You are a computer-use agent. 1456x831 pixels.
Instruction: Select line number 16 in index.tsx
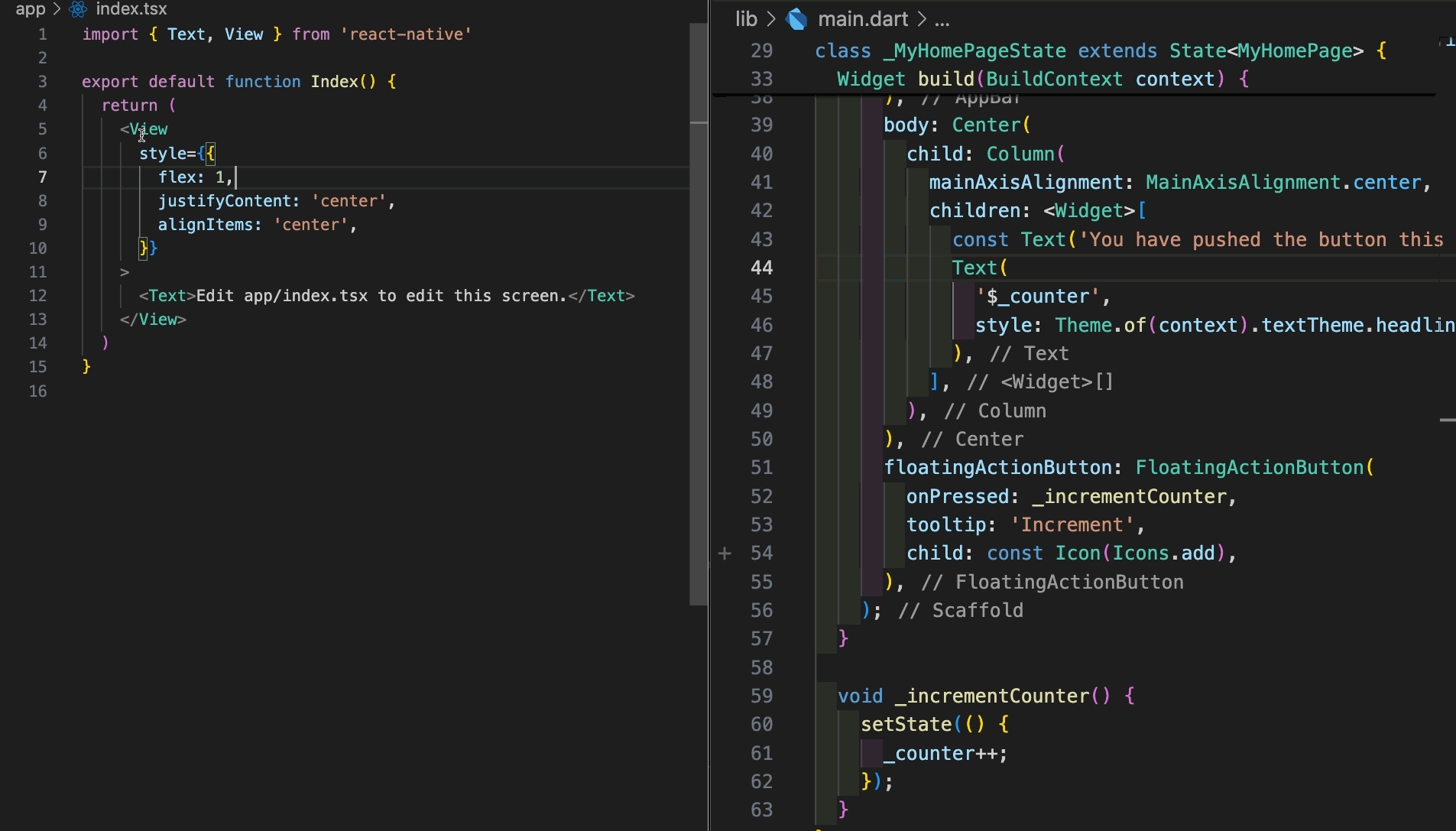pyautogui.click(x=38, y=391)
